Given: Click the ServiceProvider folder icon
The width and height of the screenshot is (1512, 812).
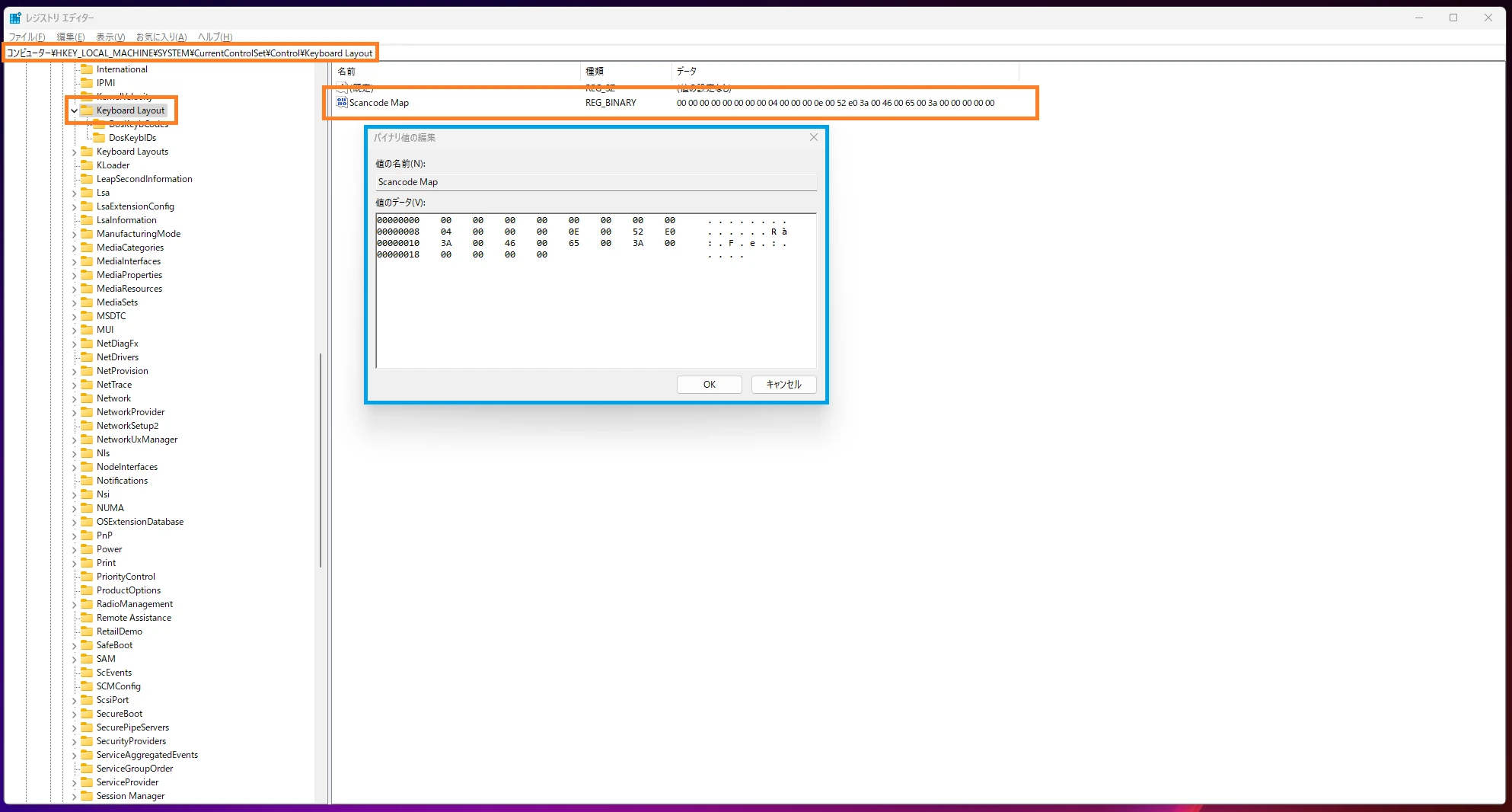Looking at the screenshot, I should tap(87, 782).
